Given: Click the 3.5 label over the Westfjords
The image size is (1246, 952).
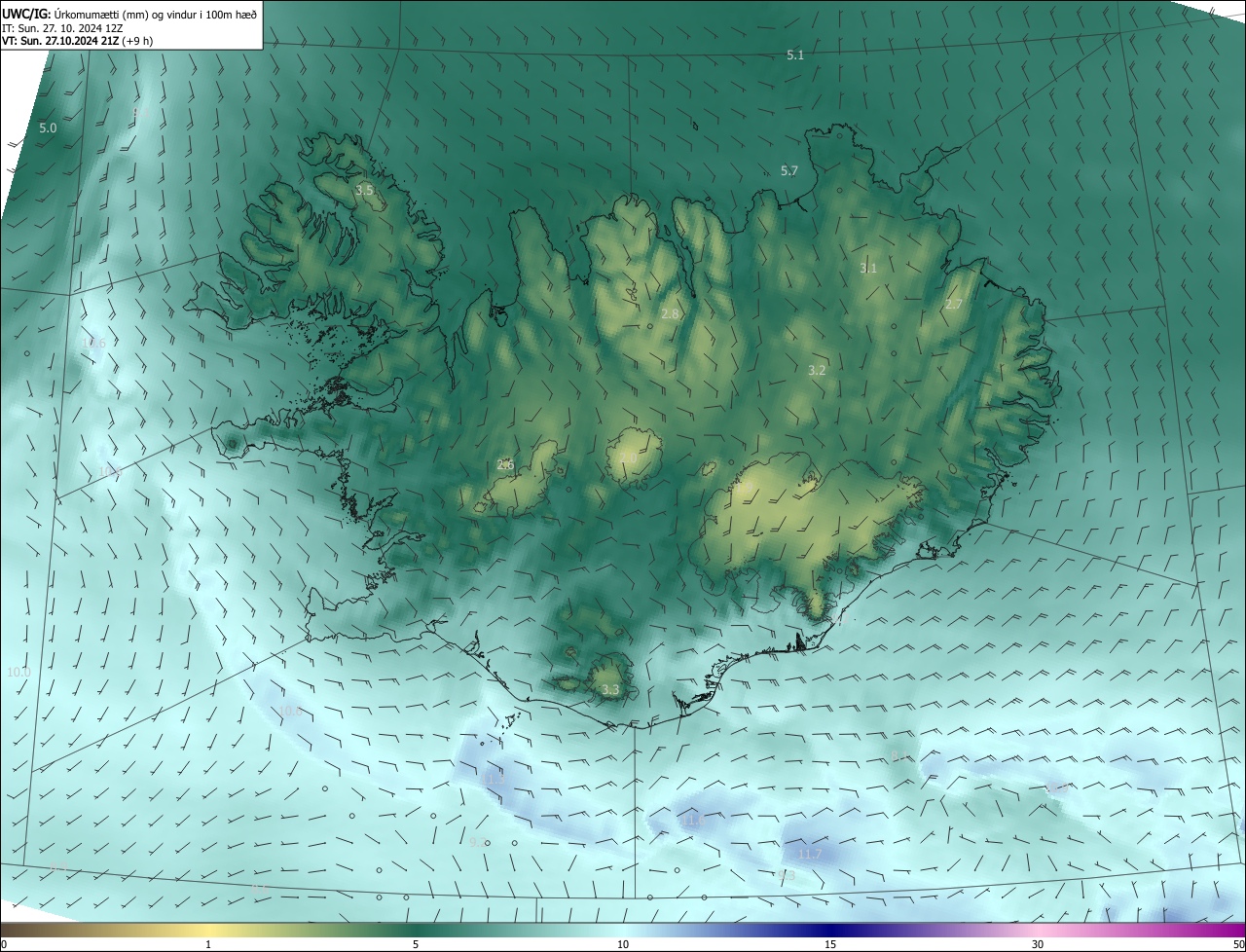Looking at the screenshot, I should [x=364, y=190].
